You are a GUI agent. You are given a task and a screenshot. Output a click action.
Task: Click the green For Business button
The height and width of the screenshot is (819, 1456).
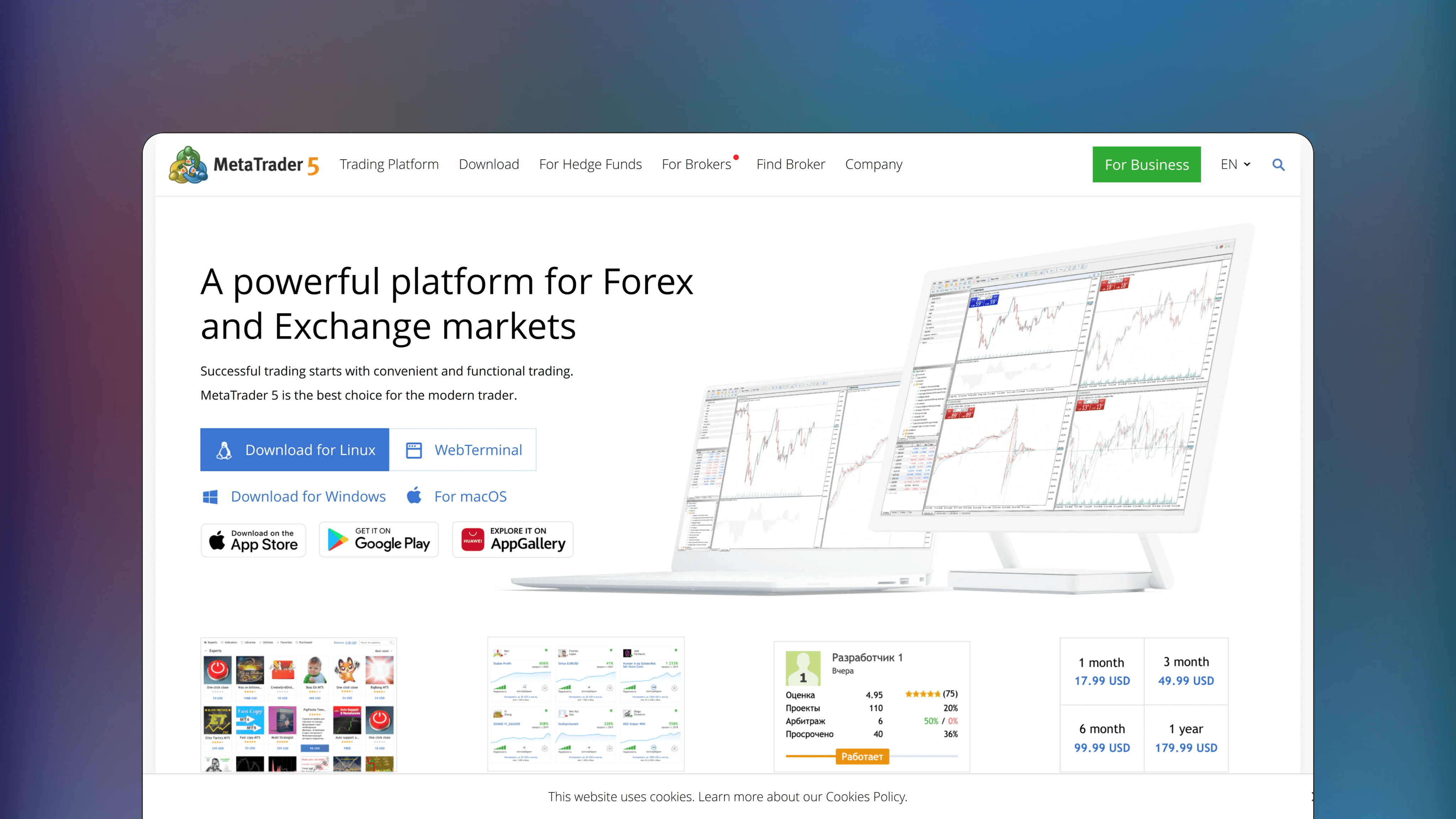pyautogui.click(x=1146, y=165)
